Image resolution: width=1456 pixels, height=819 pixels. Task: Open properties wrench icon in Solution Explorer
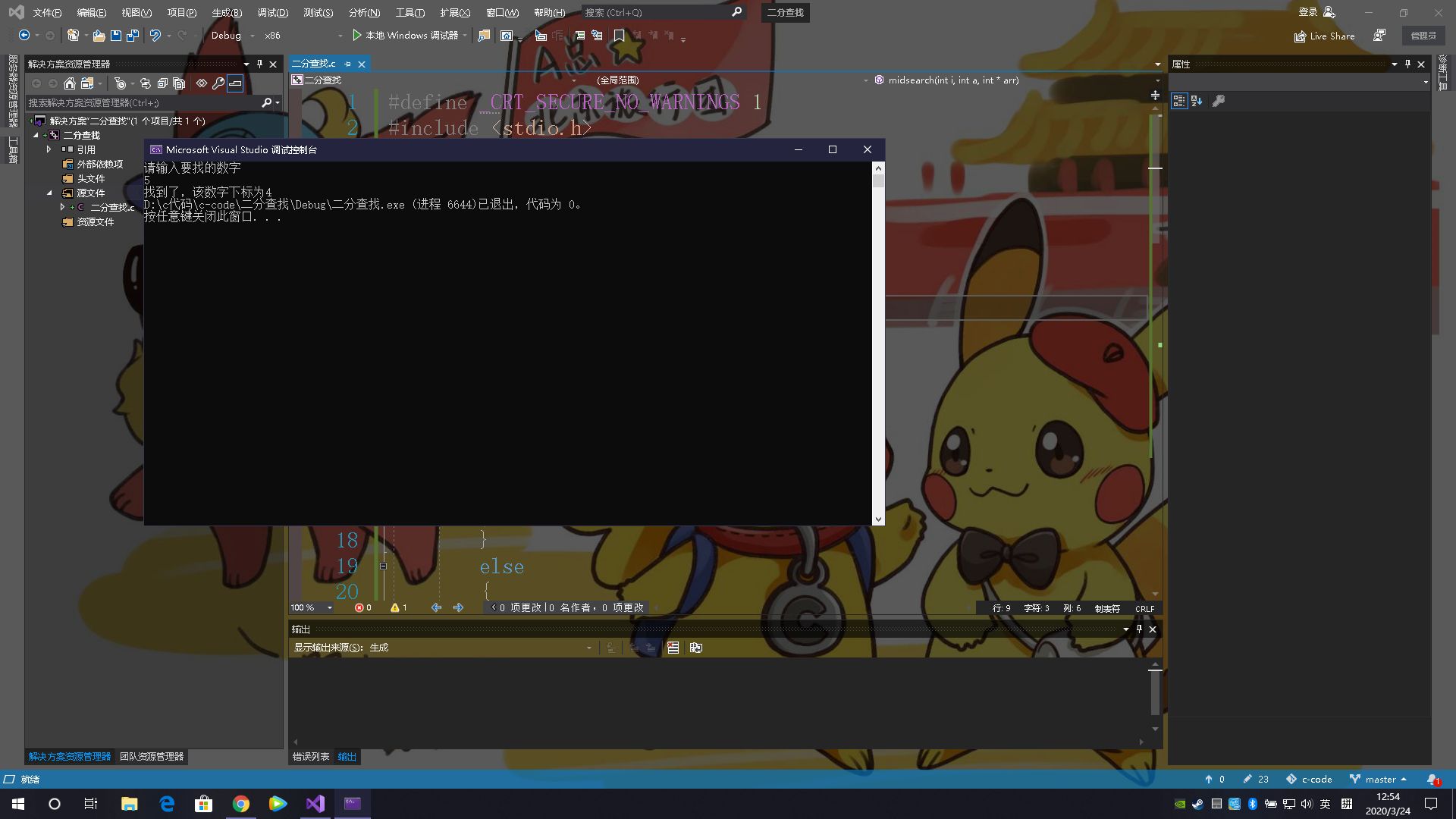click(x=218, y=83)
